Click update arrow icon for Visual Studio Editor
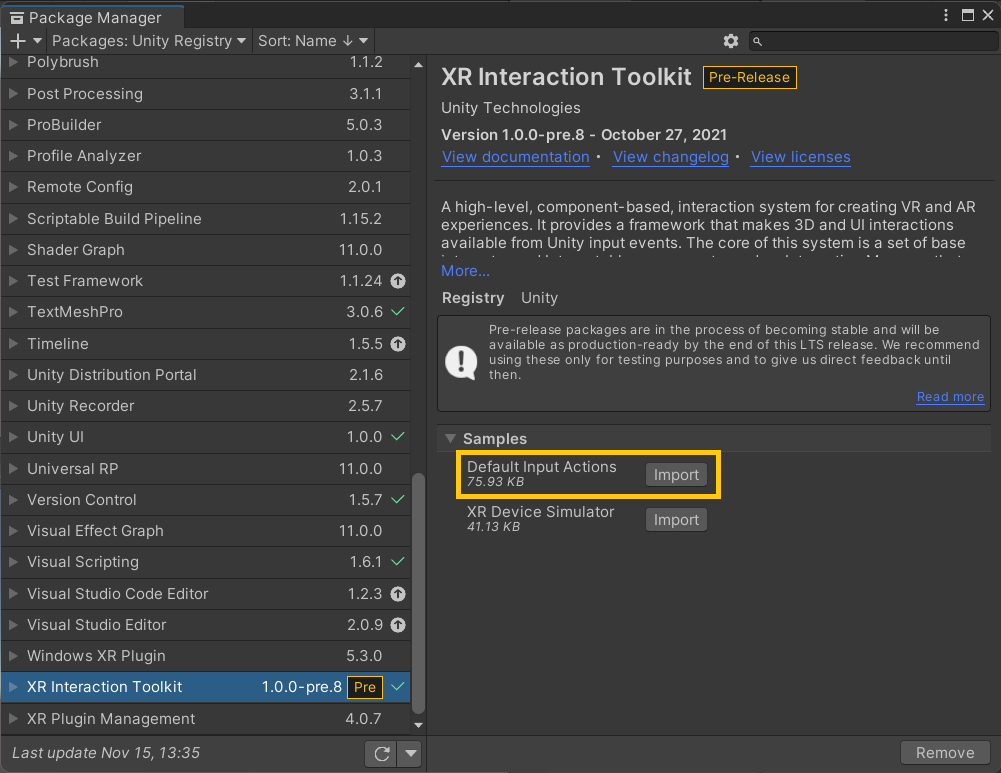Image resolution: width=1001 pixels, height=773 pixels. [x=398, y=625]
